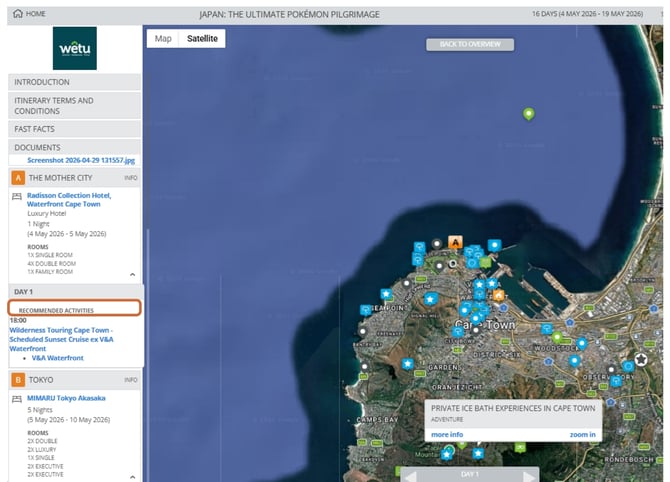Click the blue marker at the harbour breakwater tip

pos(494,245)
